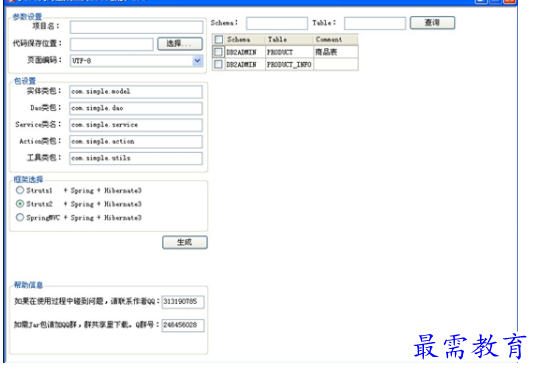Click the Action类包 com.simple.action field
The height and width of the screenshot is (378, 535).
pos(136,141)
